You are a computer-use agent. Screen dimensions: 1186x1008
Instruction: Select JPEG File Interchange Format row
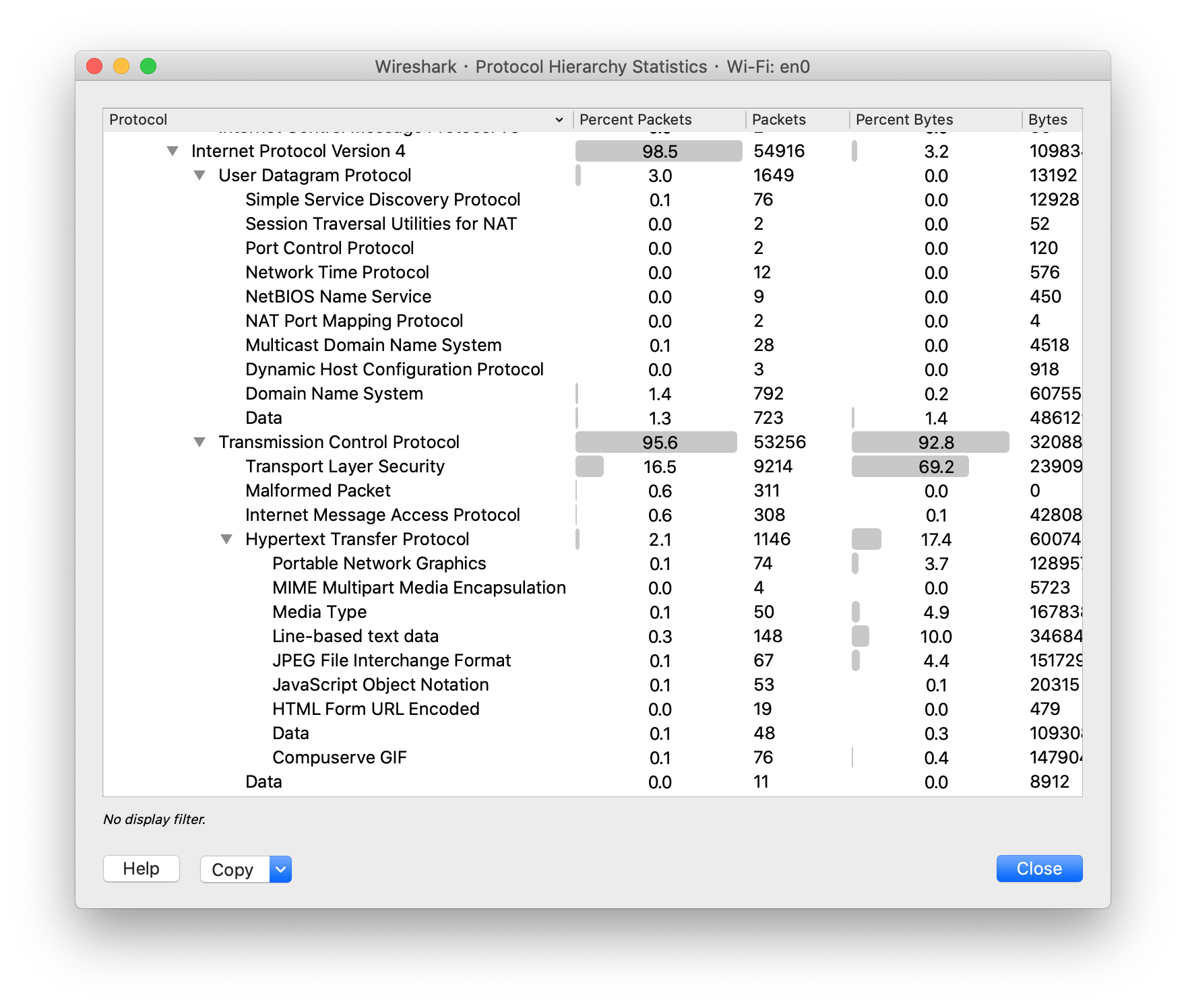click(592, 660)
